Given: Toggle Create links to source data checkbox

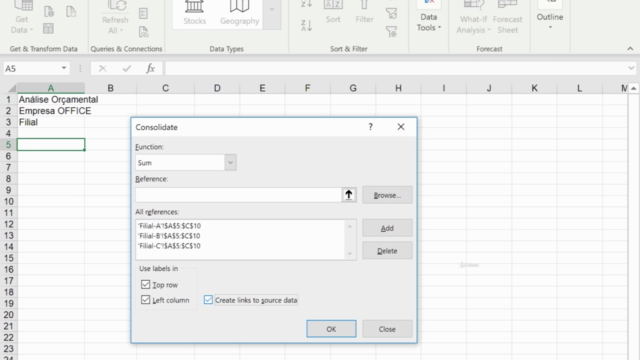Looking at the screenshot, I should click(208, 300).
